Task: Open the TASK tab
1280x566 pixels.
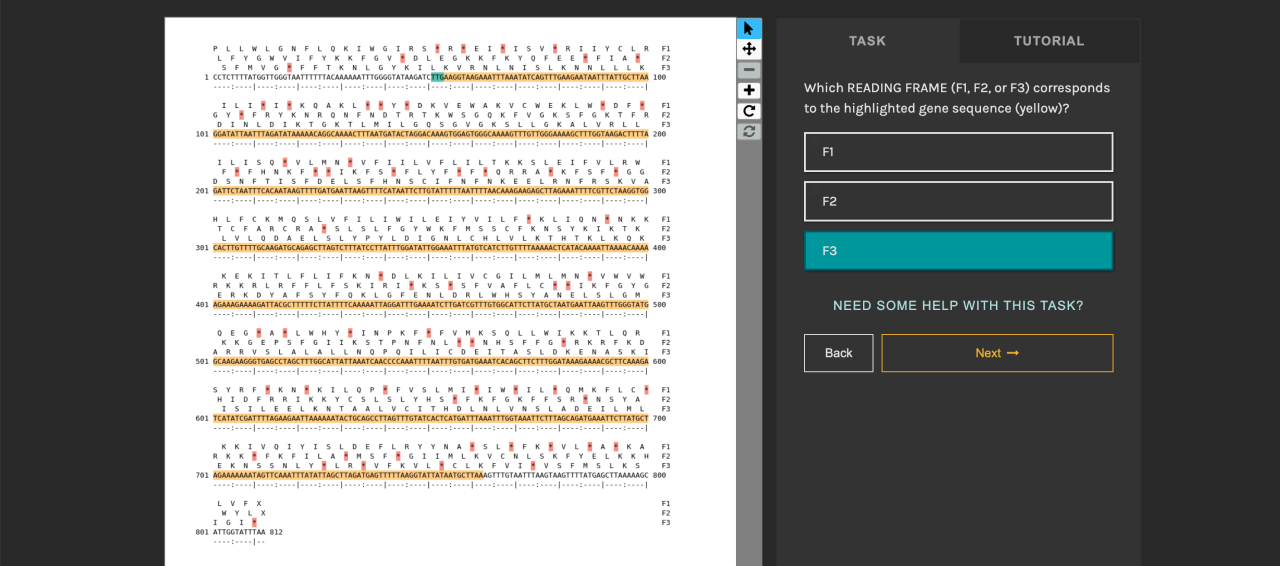Action: [x=867, y=41]
